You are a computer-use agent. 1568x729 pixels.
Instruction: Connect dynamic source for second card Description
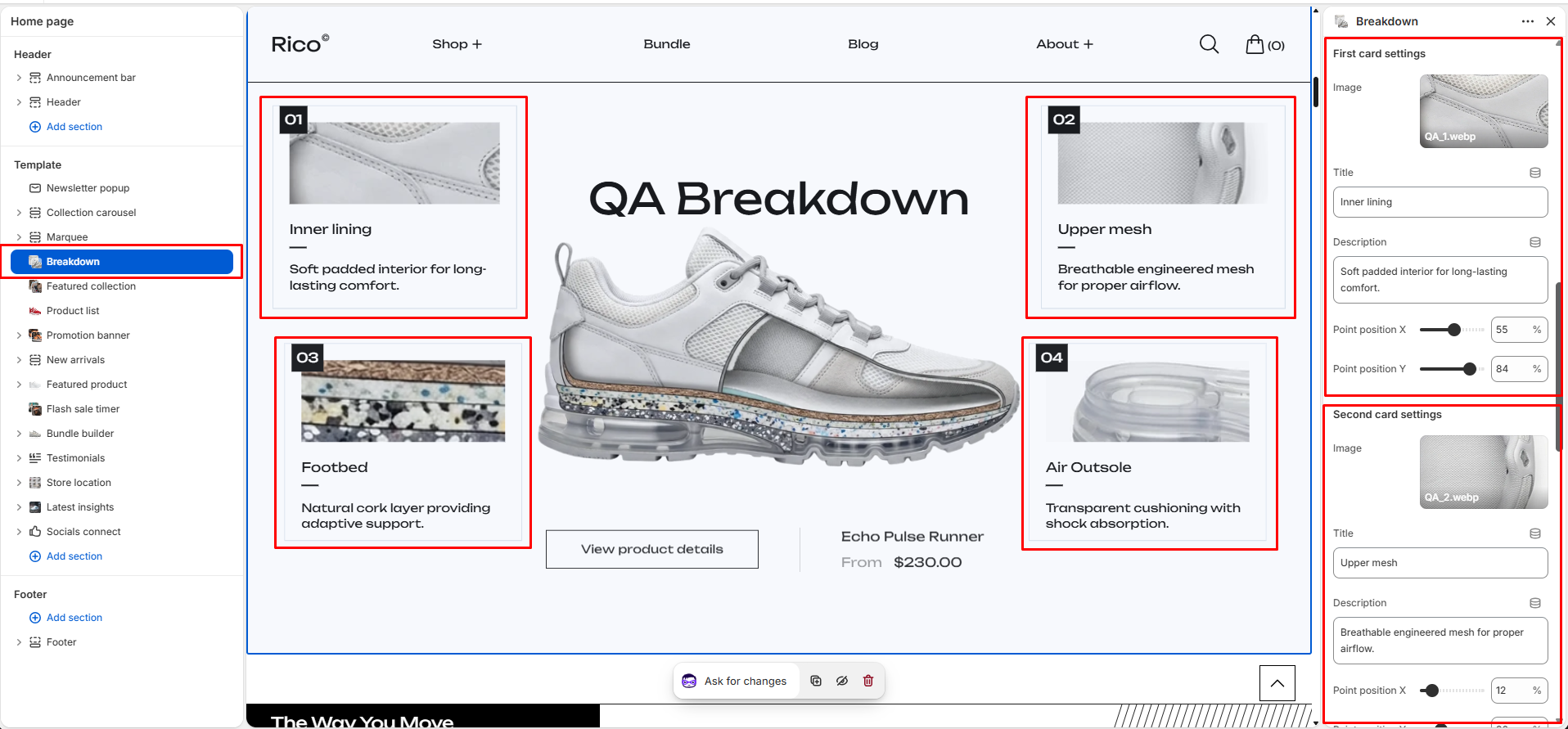click(x=1535, y=603)
